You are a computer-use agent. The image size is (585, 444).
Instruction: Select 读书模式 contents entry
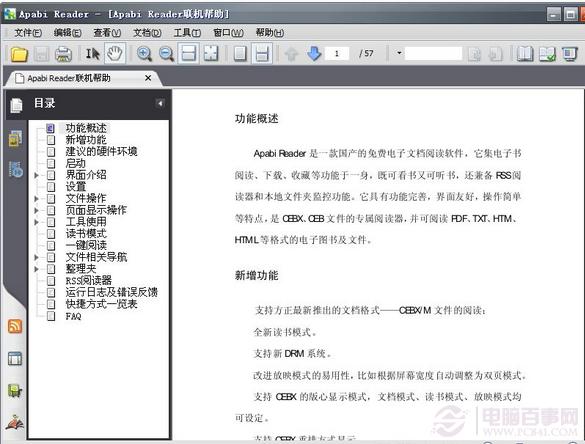click(86, 234)
